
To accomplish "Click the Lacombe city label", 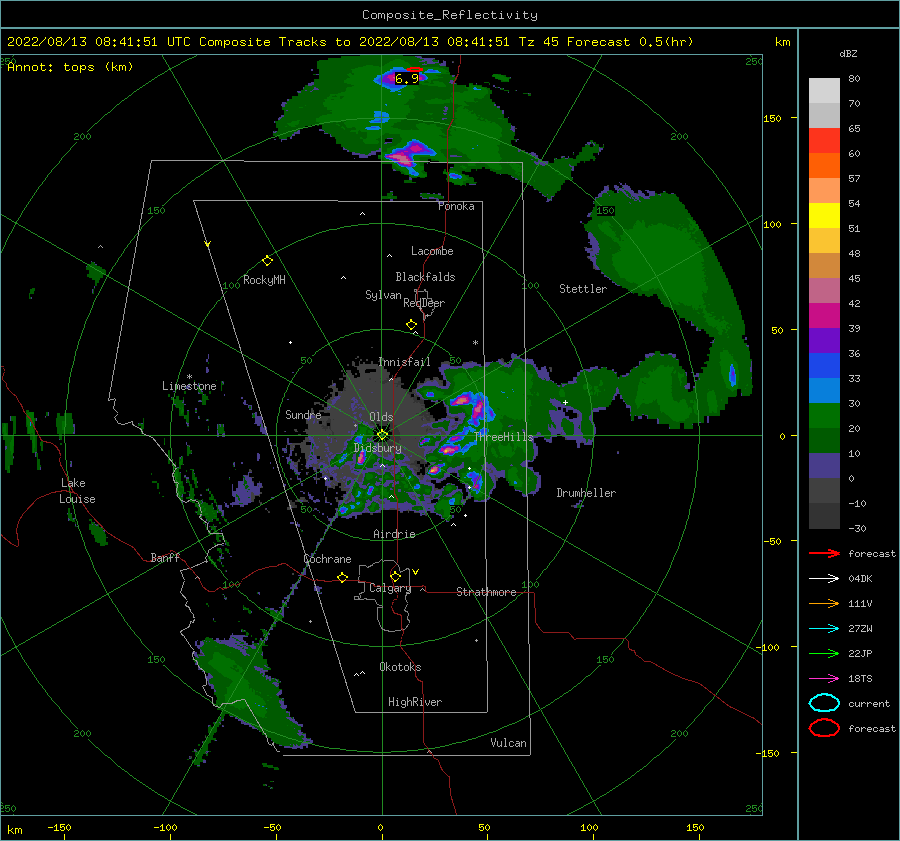I will click(432, 251).
